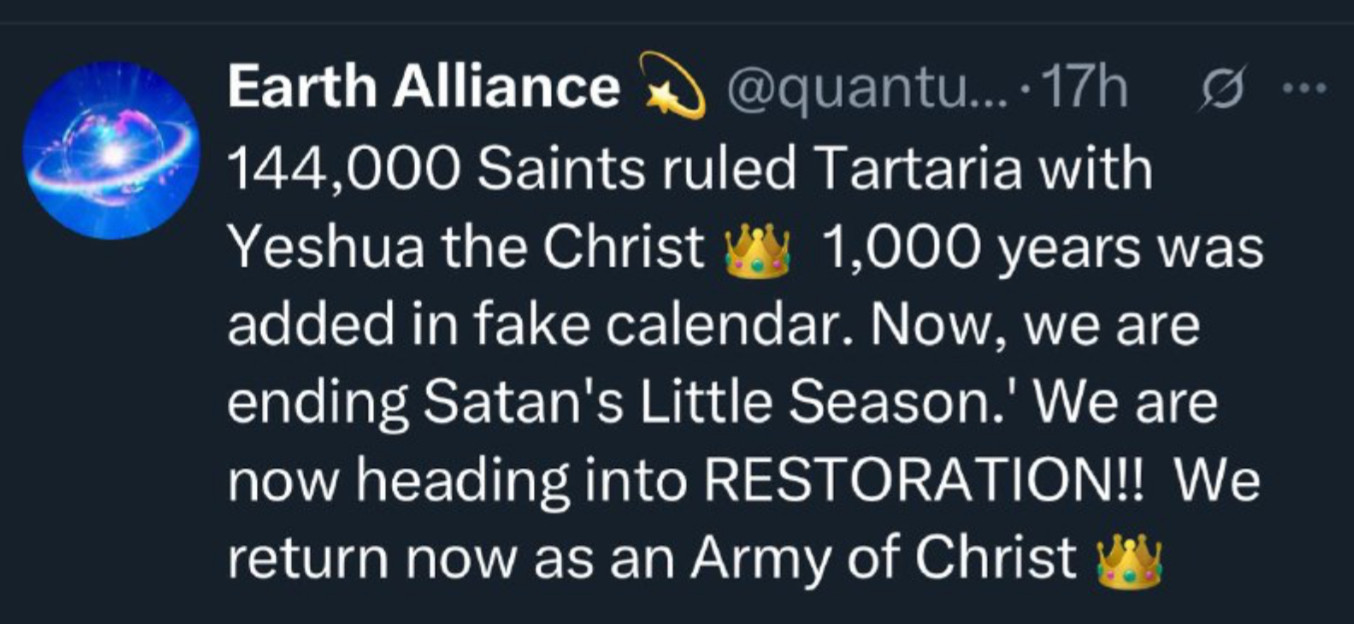This screenshot has width=1354, height=624.
Task: Click the crown emoji after Yeshua the Christ
Action: (x=757, y=251)
